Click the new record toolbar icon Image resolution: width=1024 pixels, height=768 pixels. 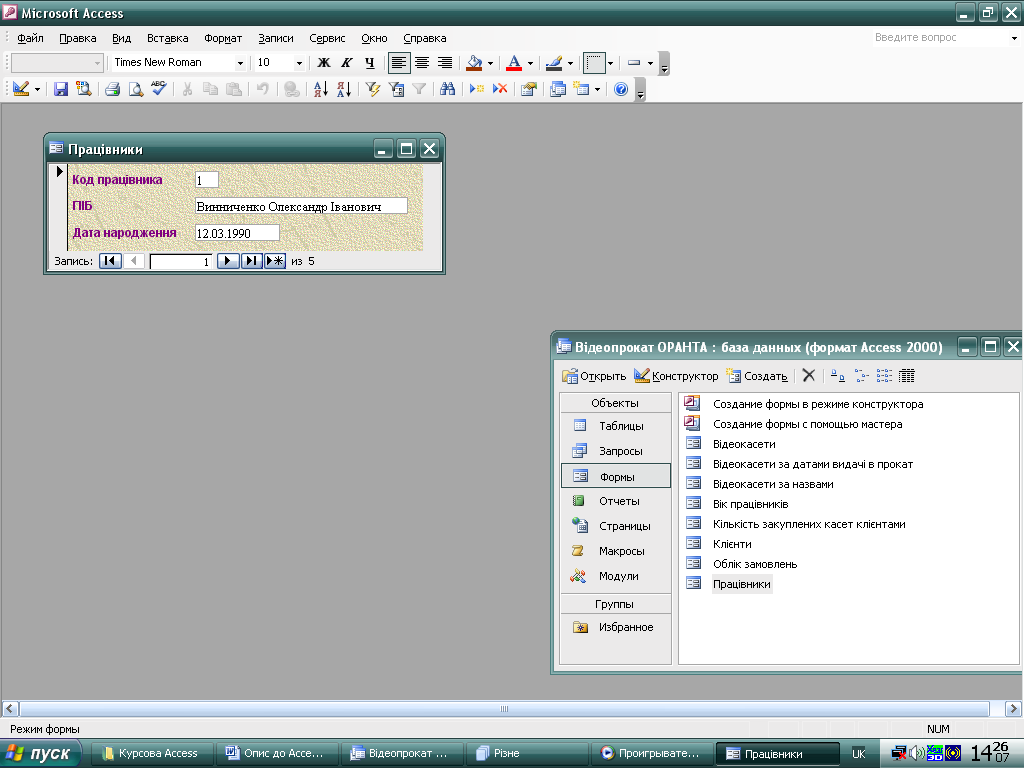477,89
